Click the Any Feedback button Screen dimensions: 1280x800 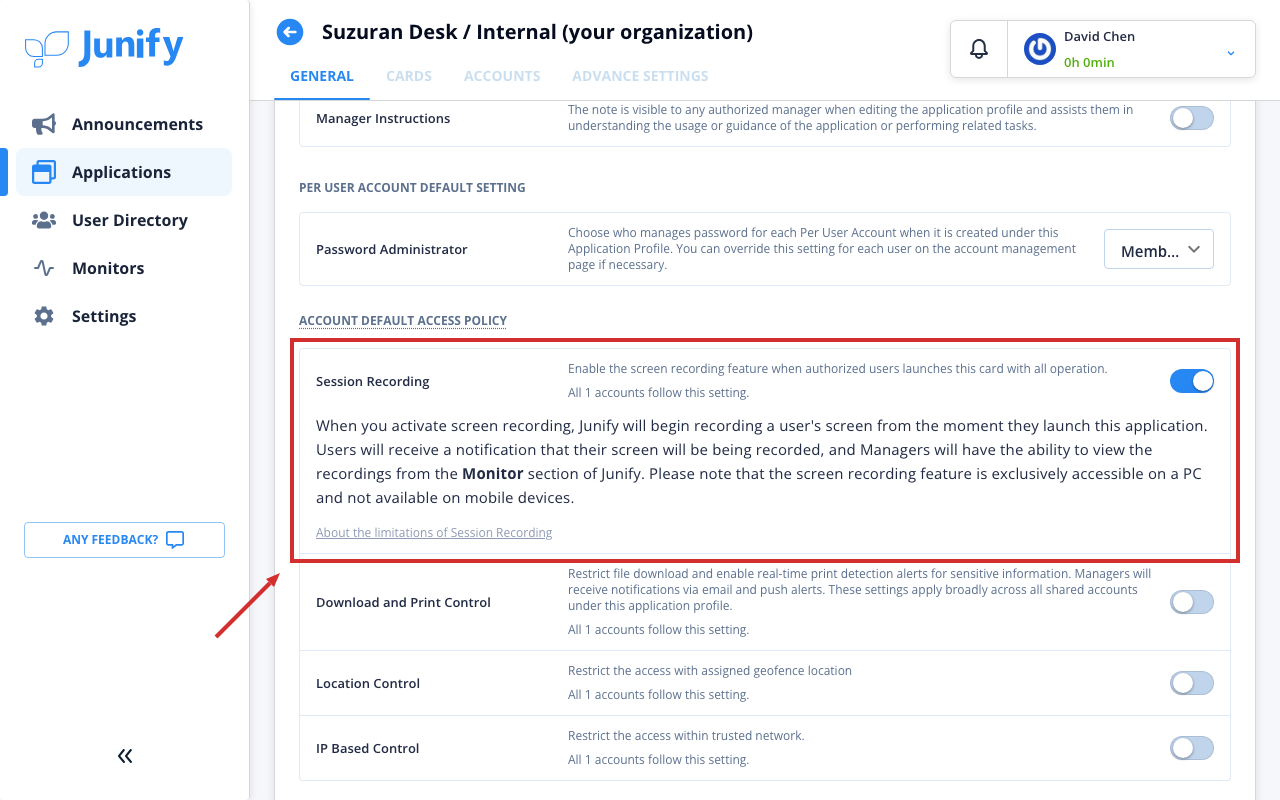[x=124, y=540]
